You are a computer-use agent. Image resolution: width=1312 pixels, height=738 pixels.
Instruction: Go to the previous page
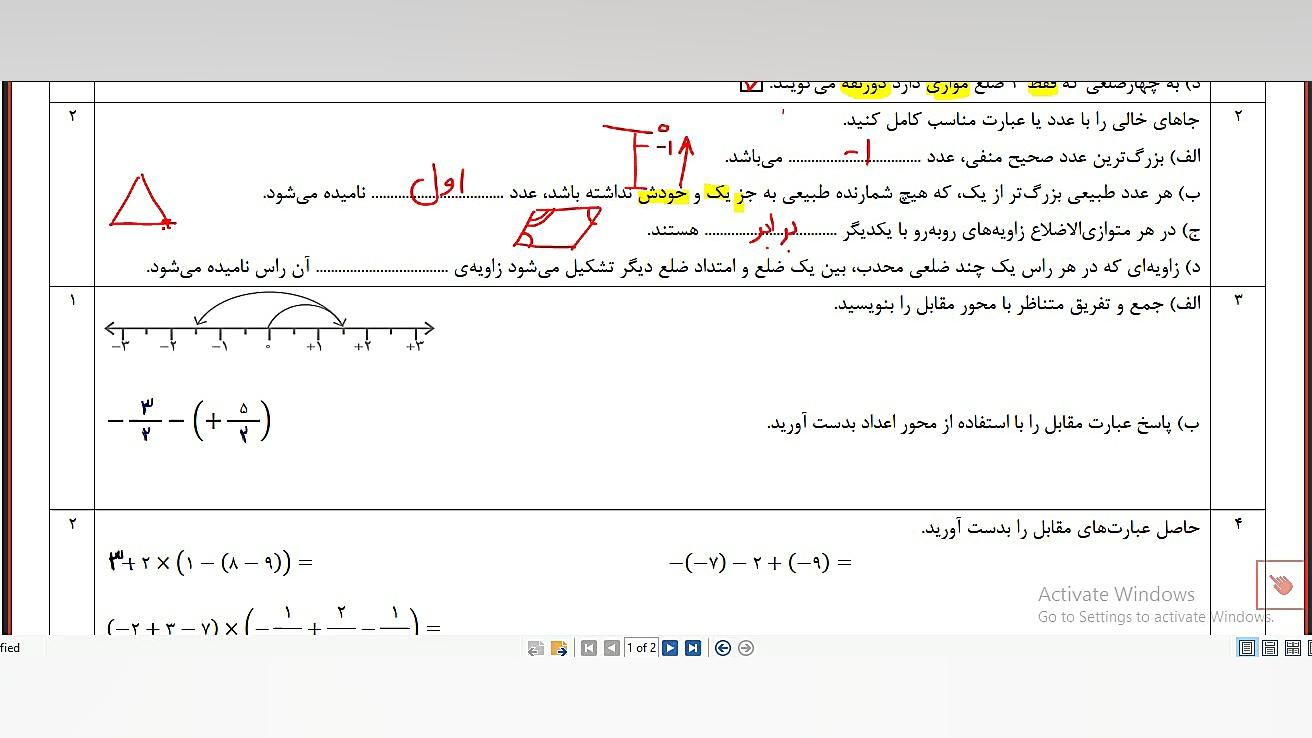click(611, 648)
